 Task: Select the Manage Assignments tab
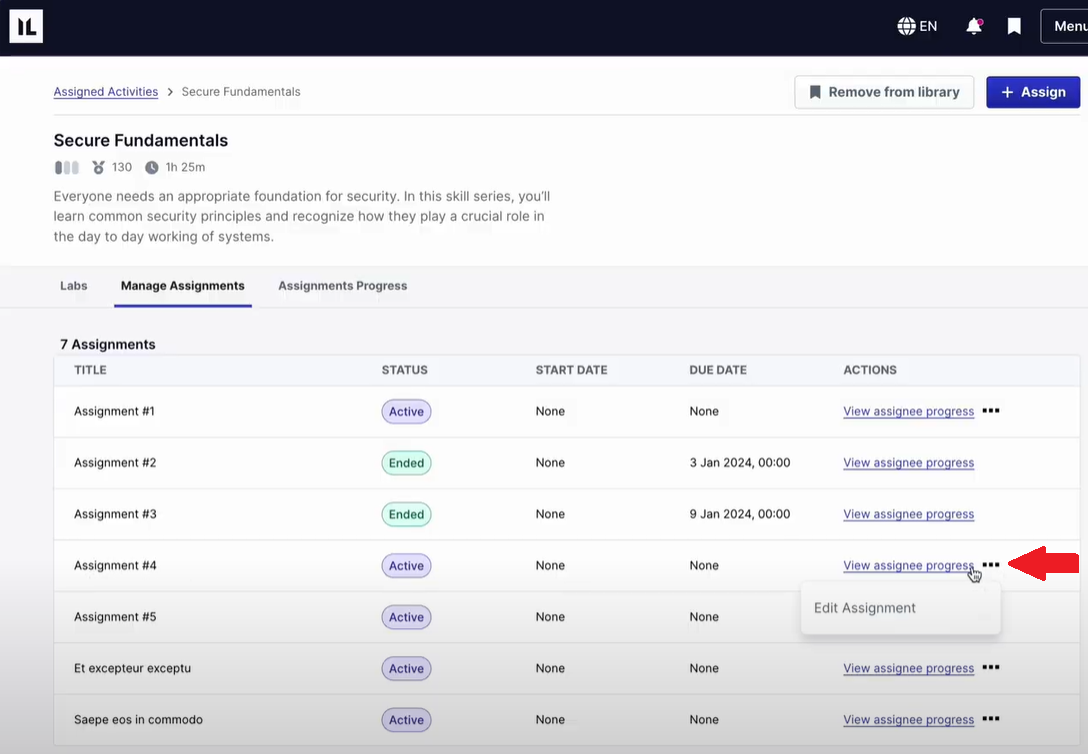pyautogui.click(x=183, y=286)
